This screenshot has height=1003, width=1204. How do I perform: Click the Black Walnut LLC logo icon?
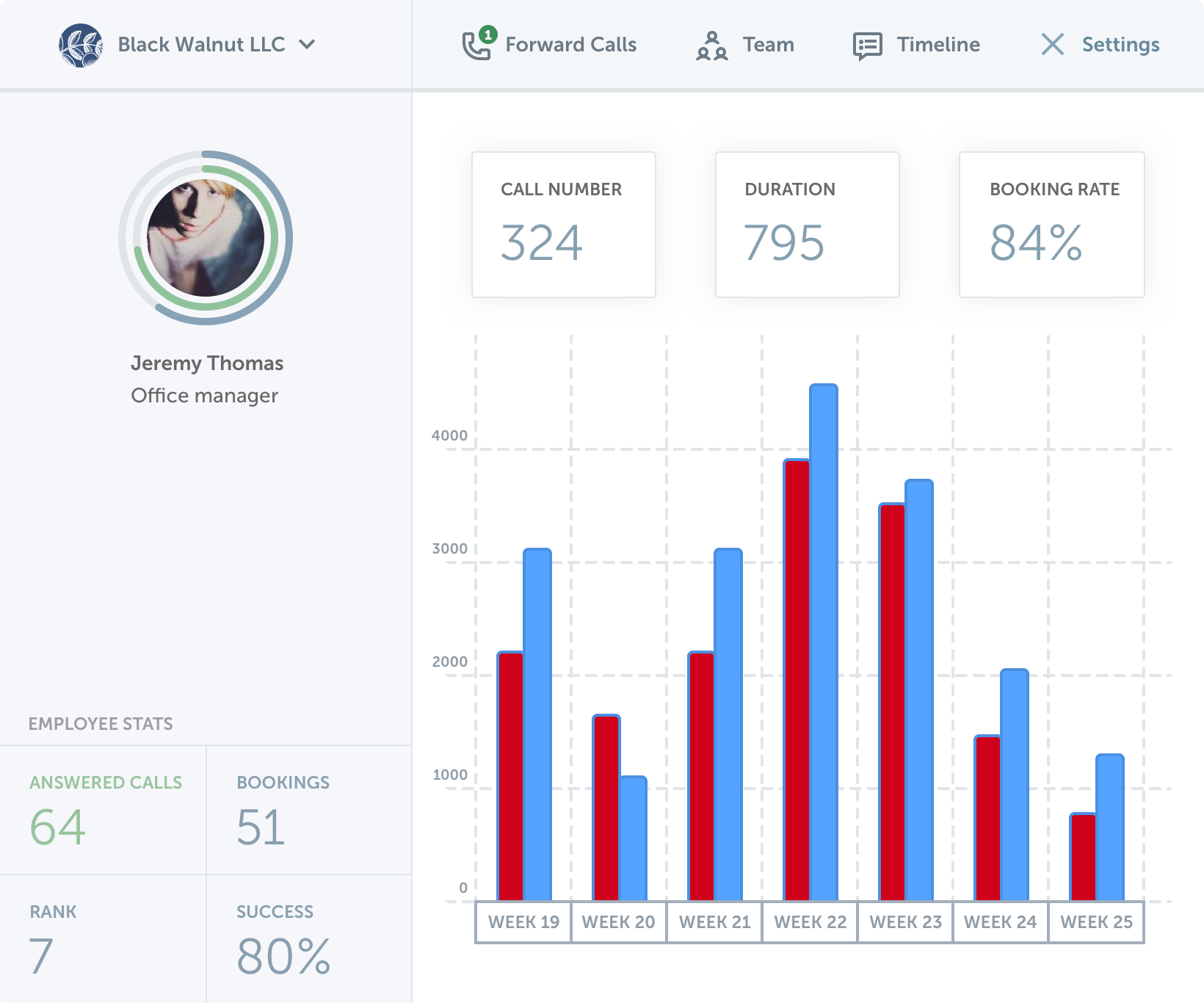coord(81,45)
